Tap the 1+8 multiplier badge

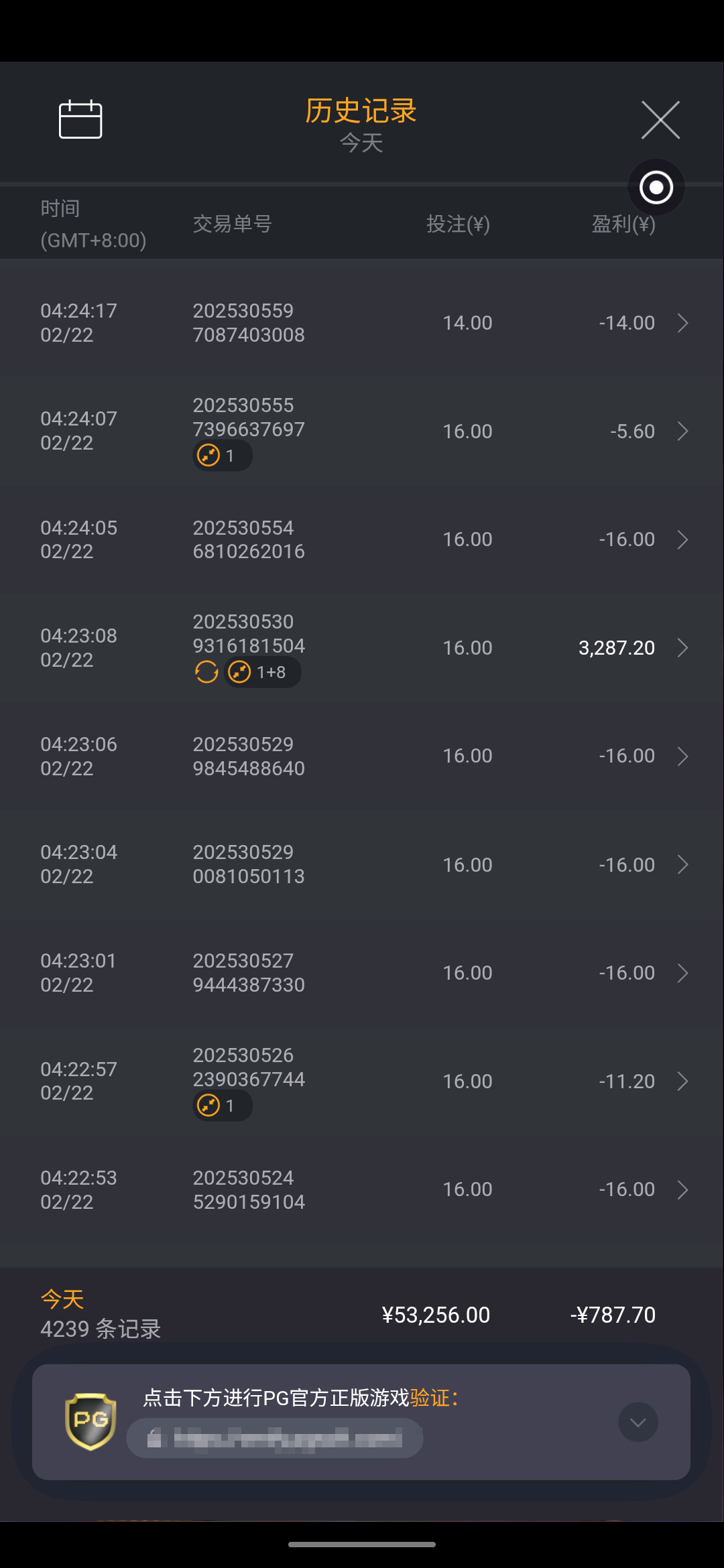[x=262, y=671]
